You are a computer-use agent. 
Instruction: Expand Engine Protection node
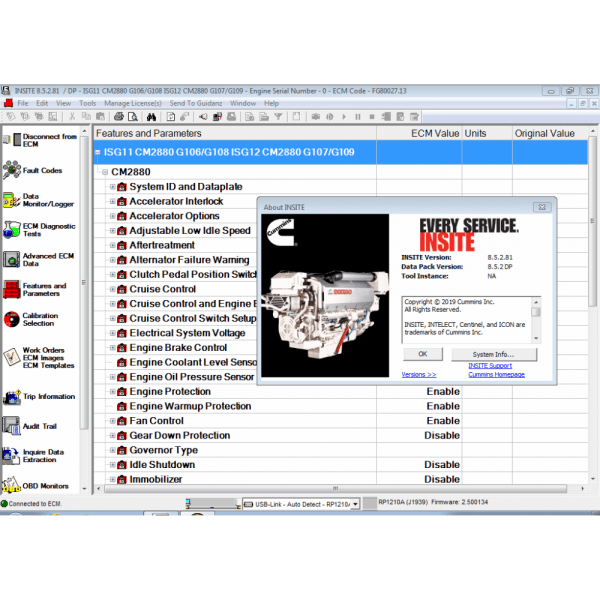112,391
